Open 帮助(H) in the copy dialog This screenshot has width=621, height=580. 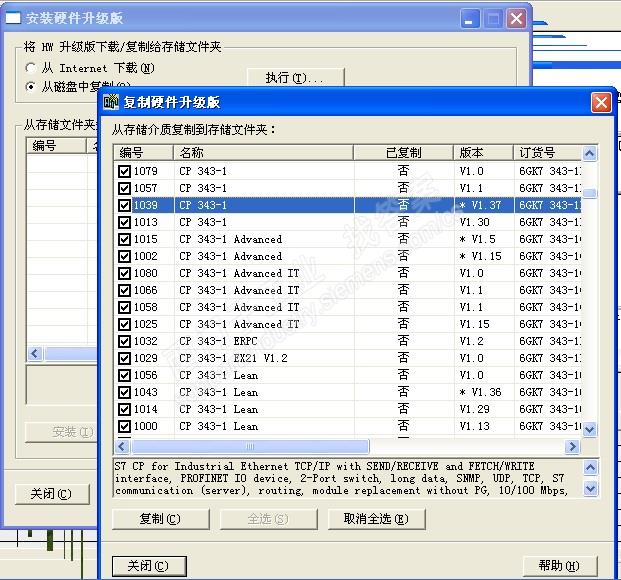coord(559,566)
